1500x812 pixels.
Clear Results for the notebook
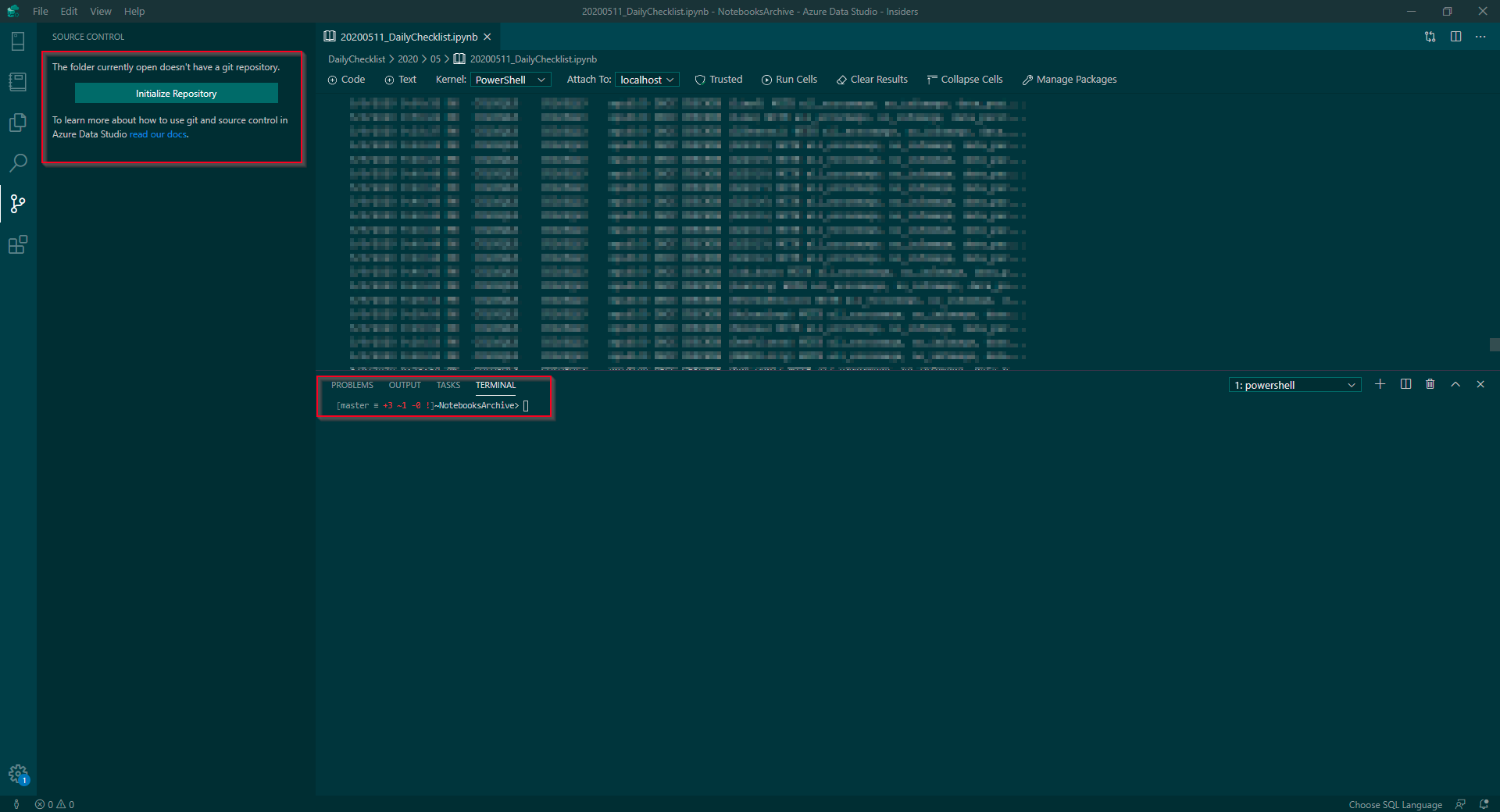click(871, 79)
